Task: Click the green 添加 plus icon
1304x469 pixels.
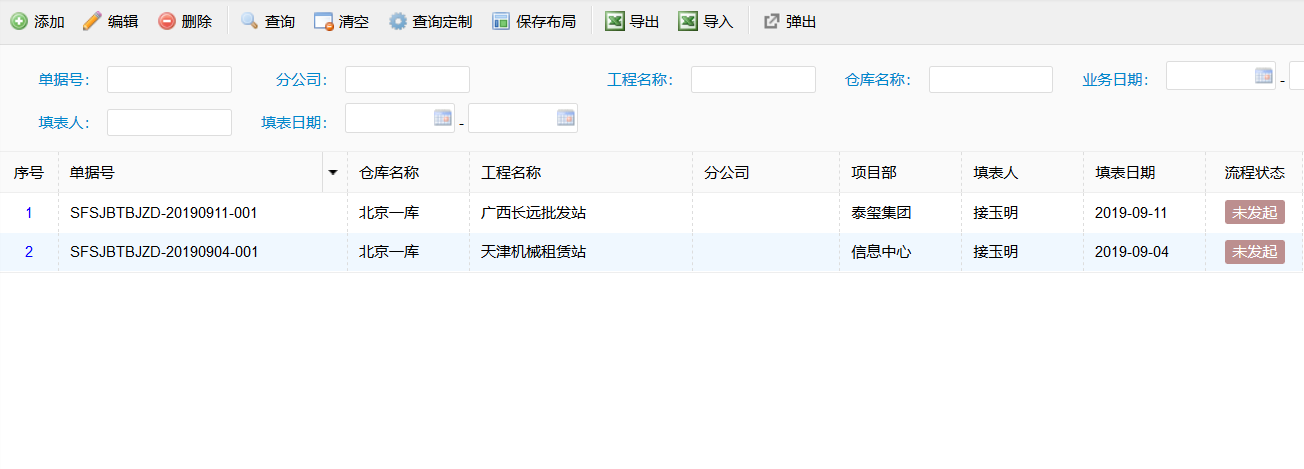Action: click(19, 21)
